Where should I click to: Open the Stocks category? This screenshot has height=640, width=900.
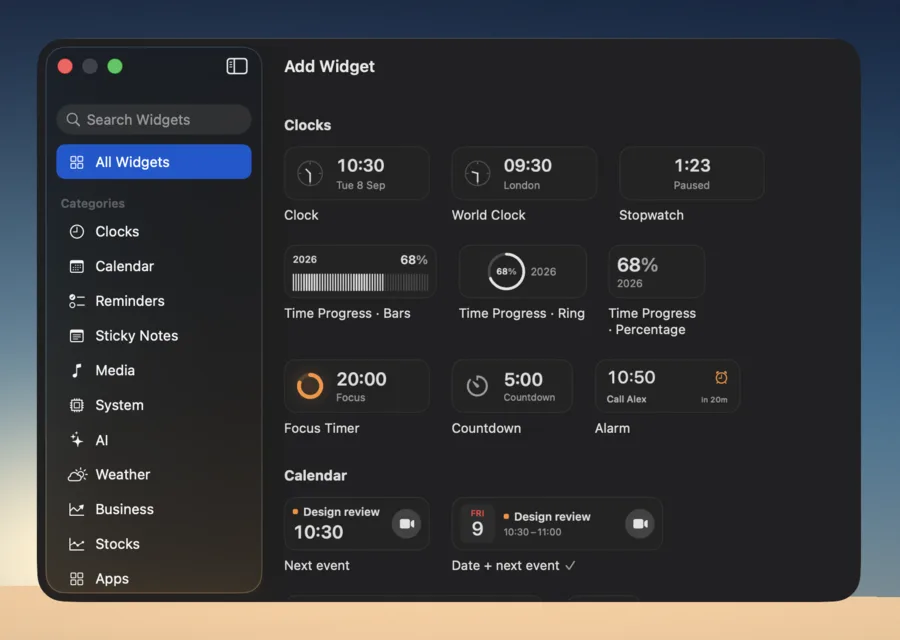pyautogui.click(x=154, y=544)
